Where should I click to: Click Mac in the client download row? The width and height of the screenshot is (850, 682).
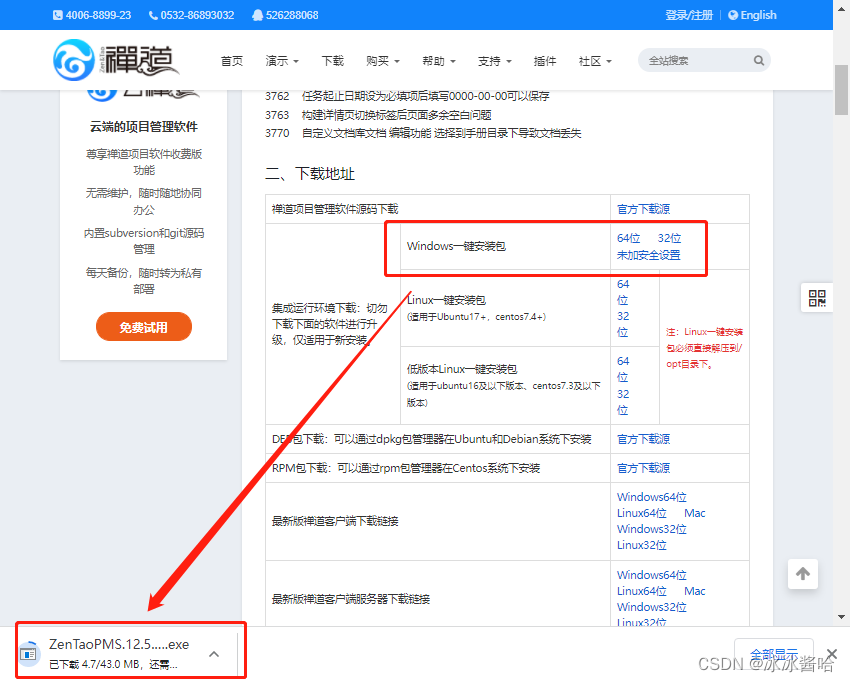click(694, 513)
